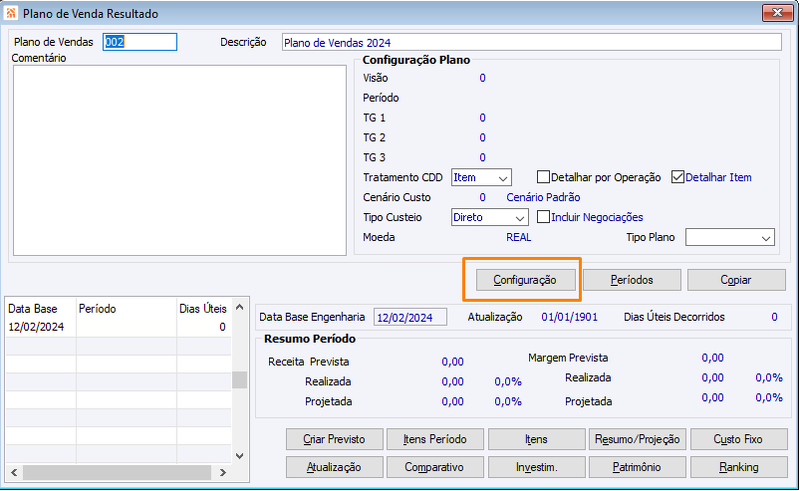Screen dimensions: 800x491
Task: Open the Tratamento CDD dropdown
Action: click(x=482, y=178)
